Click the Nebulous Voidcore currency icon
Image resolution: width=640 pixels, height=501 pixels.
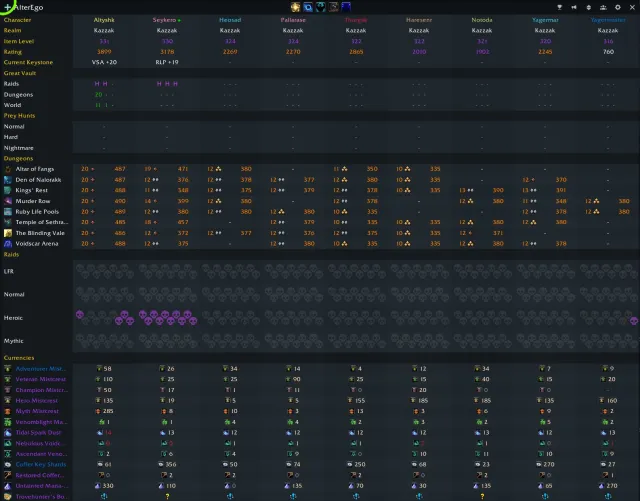click(x=8, y=443)
